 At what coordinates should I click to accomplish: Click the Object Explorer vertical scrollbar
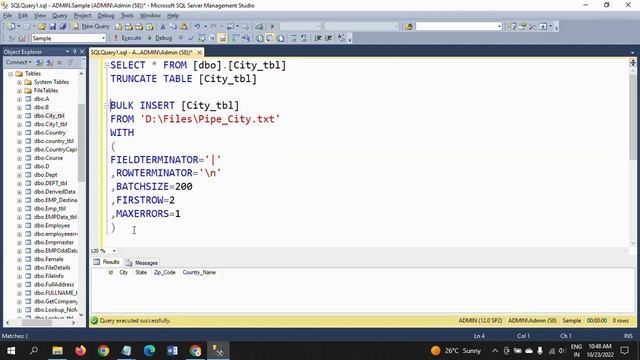[x=81, y=143]
